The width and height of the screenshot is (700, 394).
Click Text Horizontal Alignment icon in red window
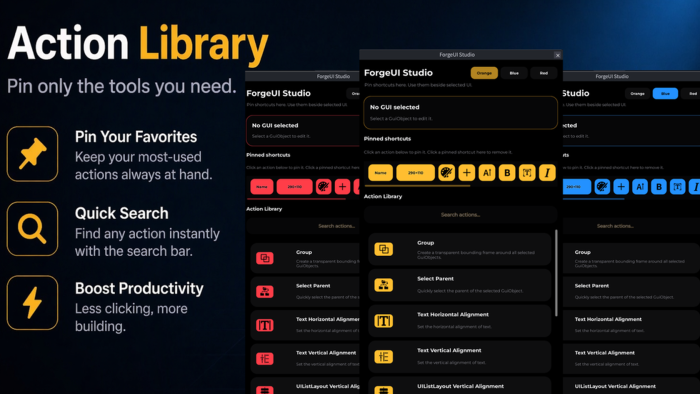coord(265,325)
